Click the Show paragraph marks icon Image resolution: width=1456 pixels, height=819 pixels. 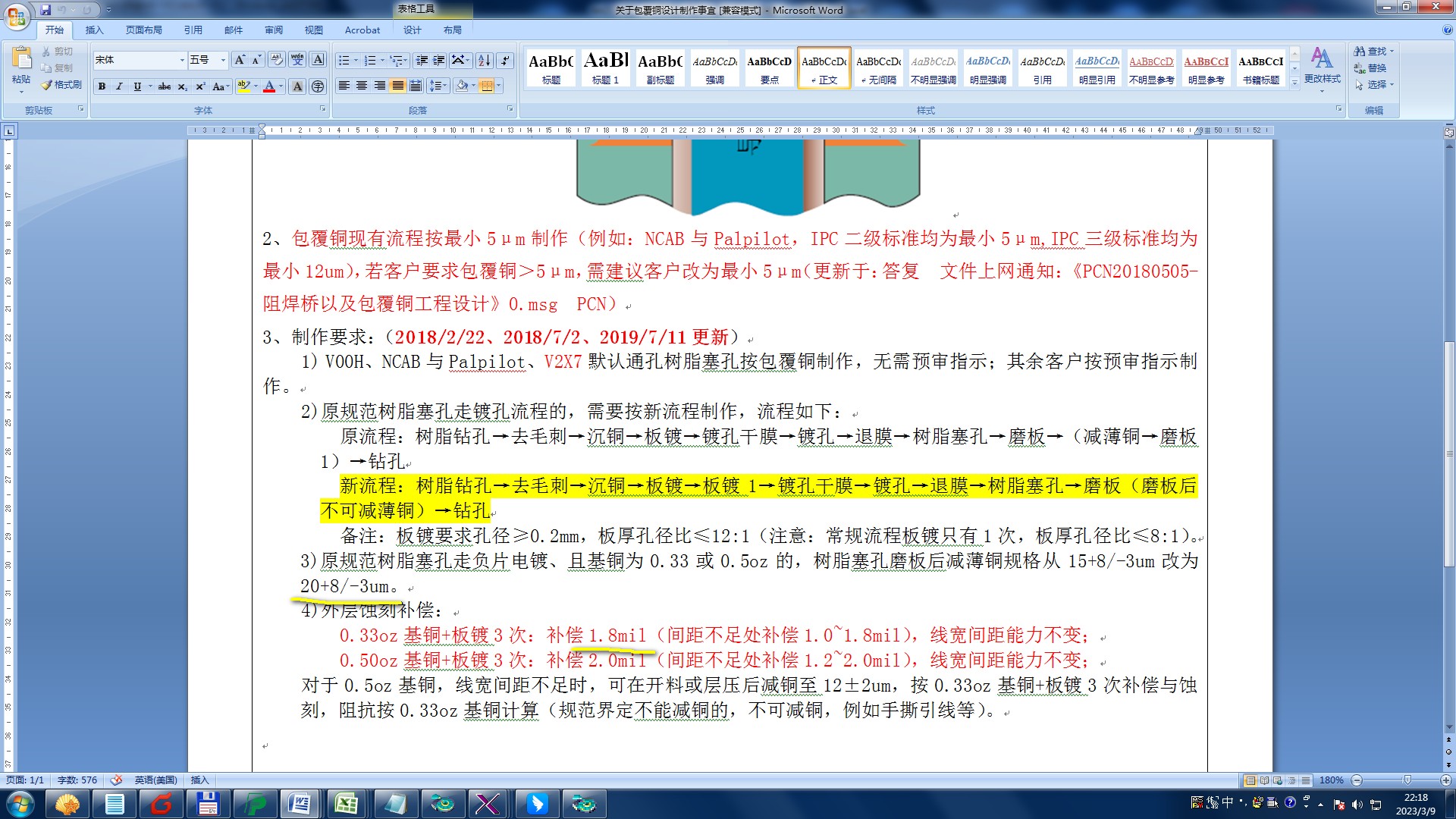(505, 61)
